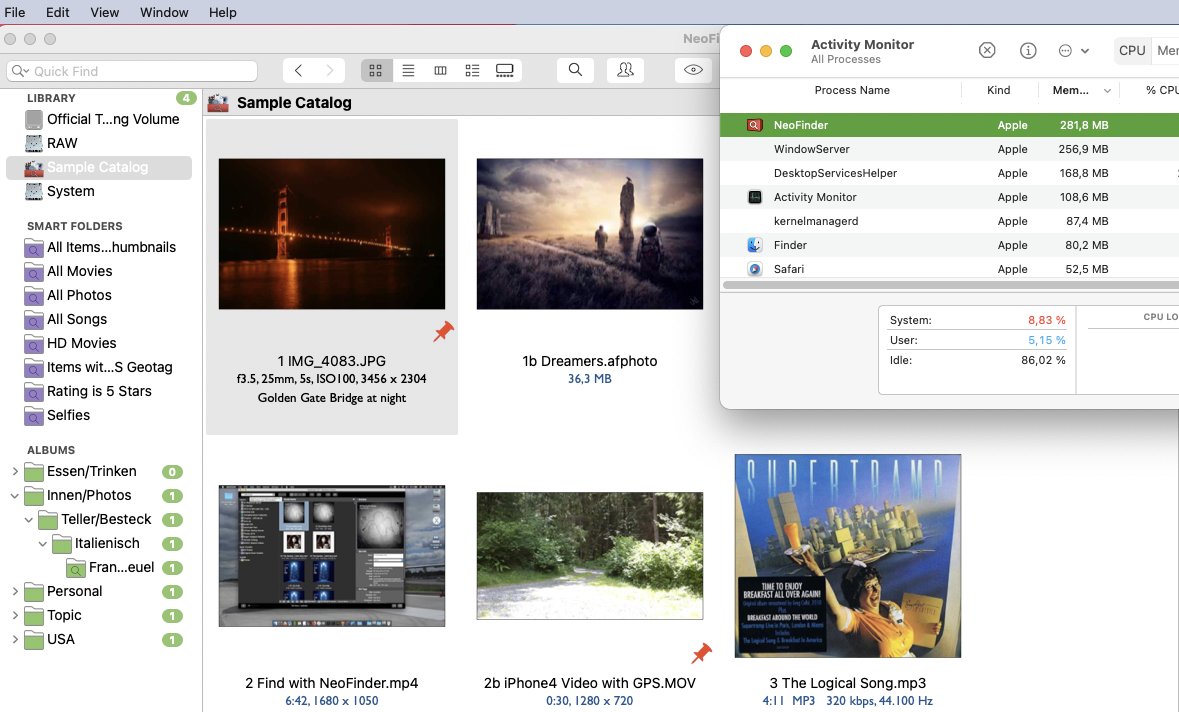
Task: Select the NeoFinder process row
Action: (x=949, y=125)
